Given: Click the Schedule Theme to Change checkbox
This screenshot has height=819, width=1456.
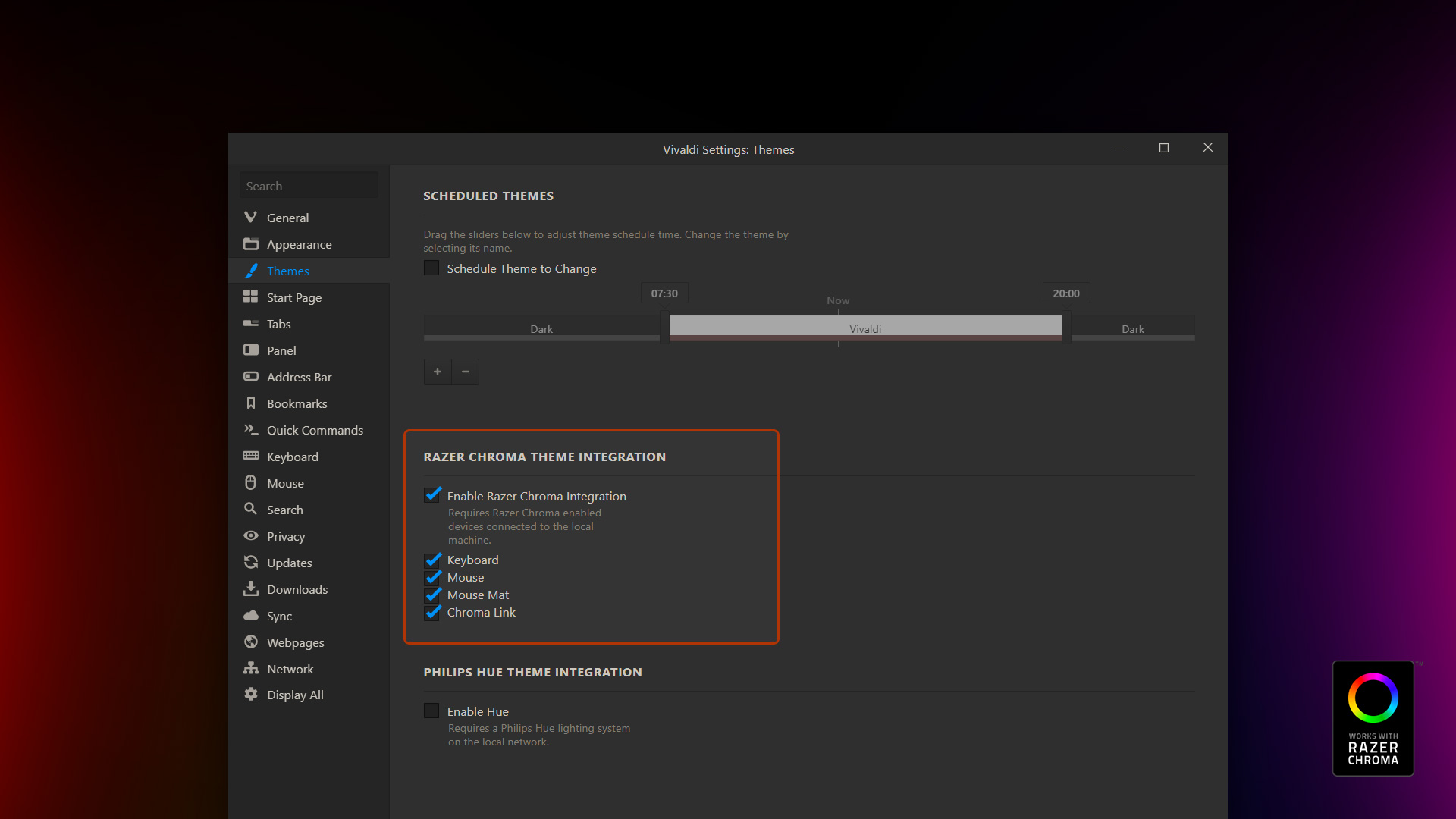Looking at the screenshot, I should click(x=431, y=268).
